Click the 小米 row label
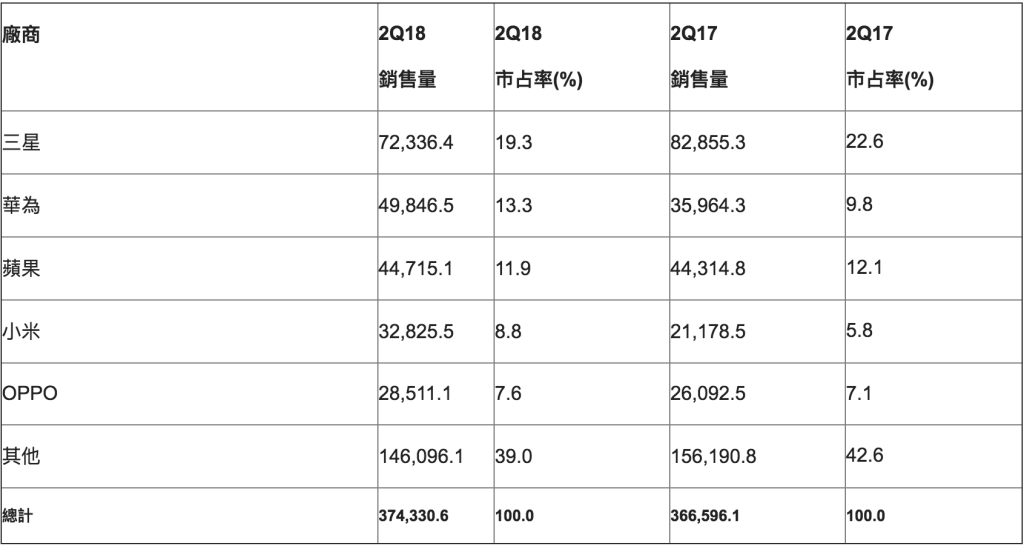1024x546 pixels. tap(22, 331)
